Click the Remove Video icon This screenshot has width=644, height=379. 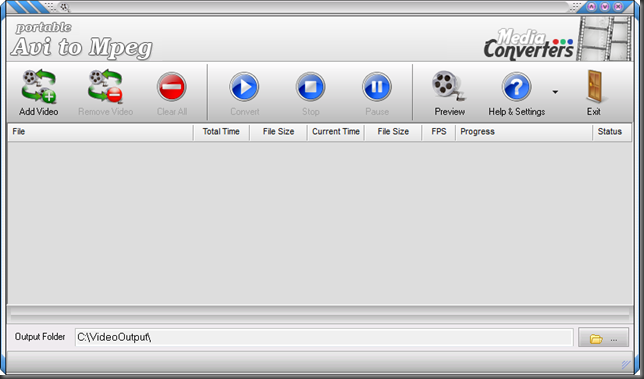tap(105, 86)
